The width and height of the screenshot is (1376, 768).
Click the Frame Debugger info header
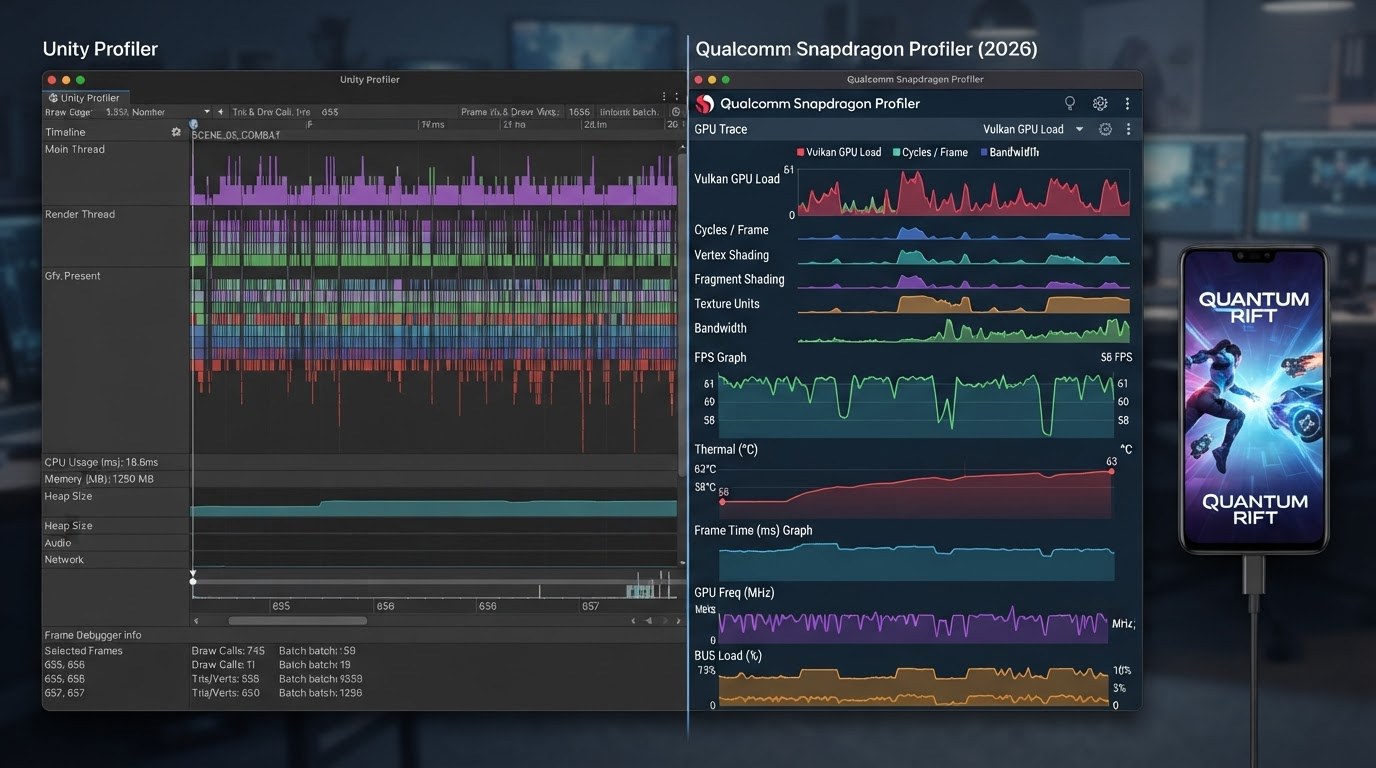click(x=93, y=635)
